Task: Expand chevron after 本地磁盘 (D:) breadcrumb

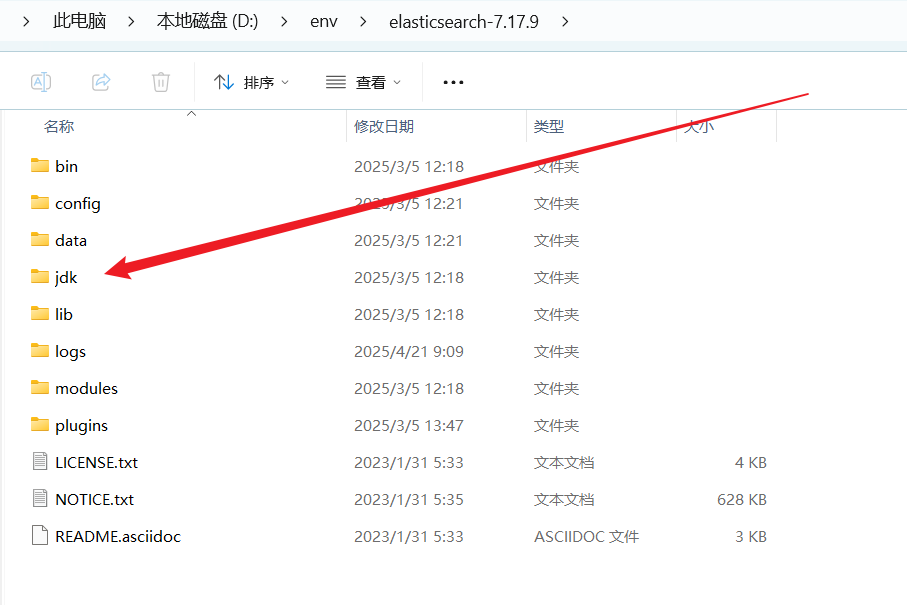Action: tap(284, 21)
